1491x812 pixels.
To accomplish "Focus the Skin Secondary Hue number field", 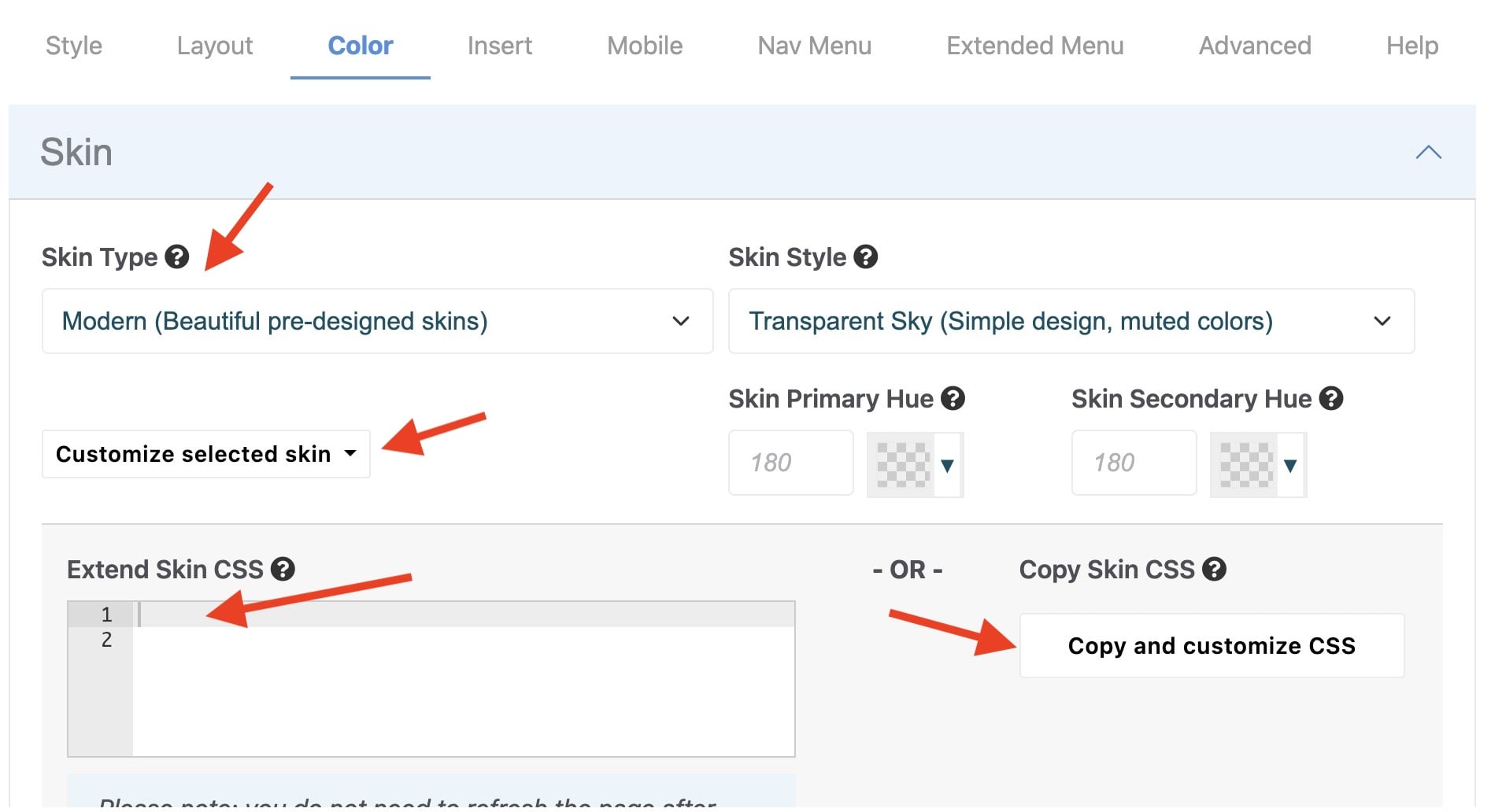I will pyautogui.click(x=1134, y=463).
